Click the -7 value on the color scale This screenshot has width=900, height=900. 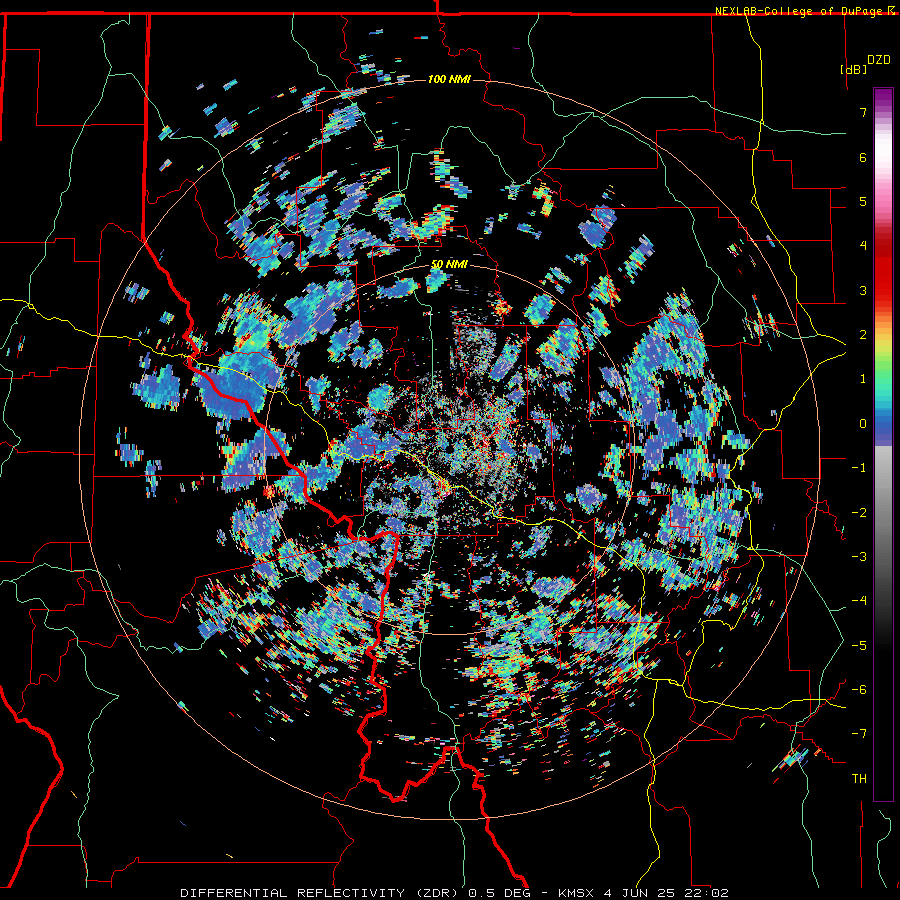(x=859, y=734)
